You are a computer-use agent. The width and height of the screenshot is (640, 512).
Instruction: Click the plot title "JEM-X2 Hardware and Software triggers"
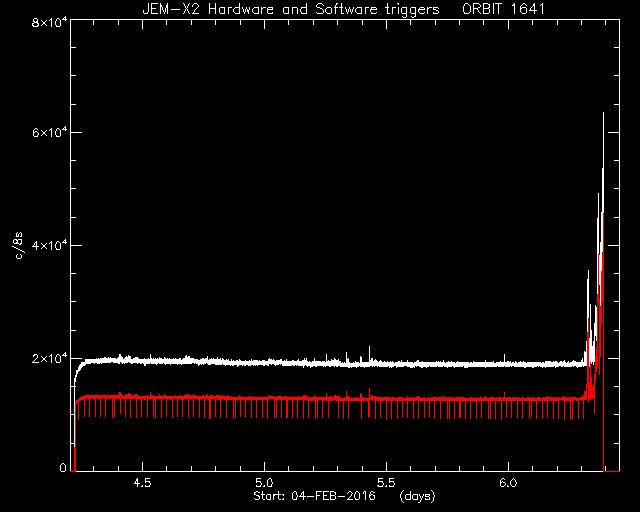[291, 9]
